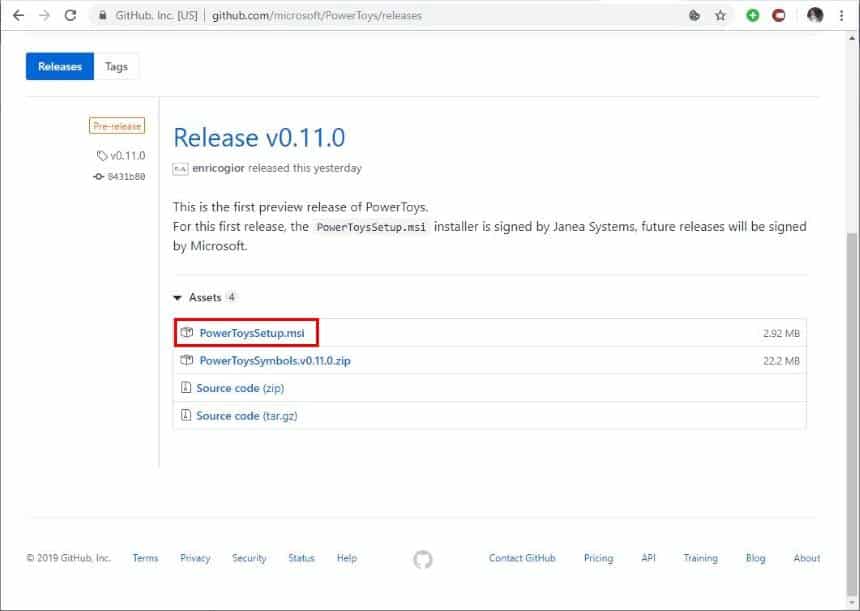Open the Status footer link
The height and width of the screenshot is (611, 860).
(x=302, y=558)
